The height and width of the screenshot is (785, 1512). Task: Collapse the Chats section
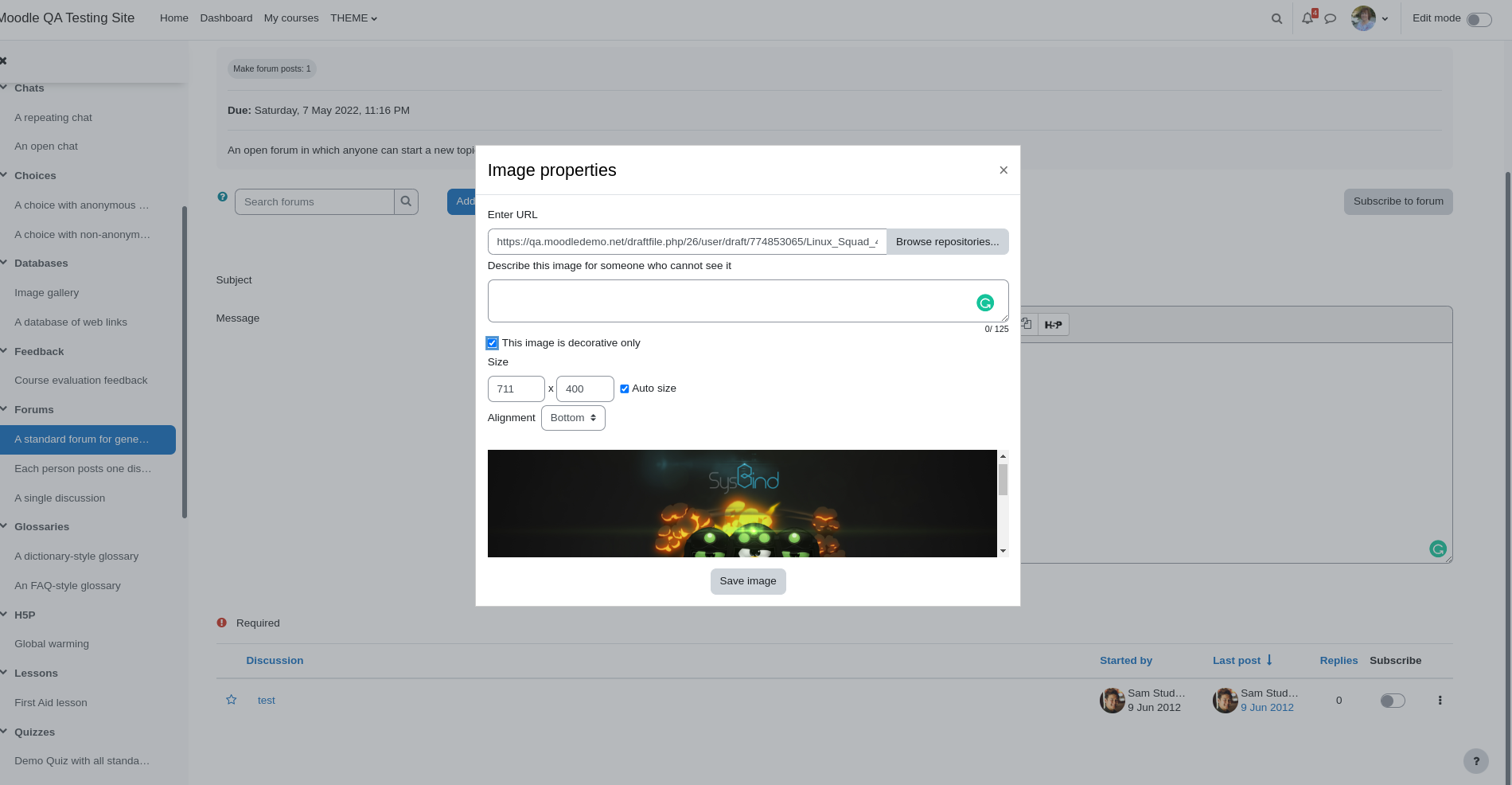tap(4, 88)
